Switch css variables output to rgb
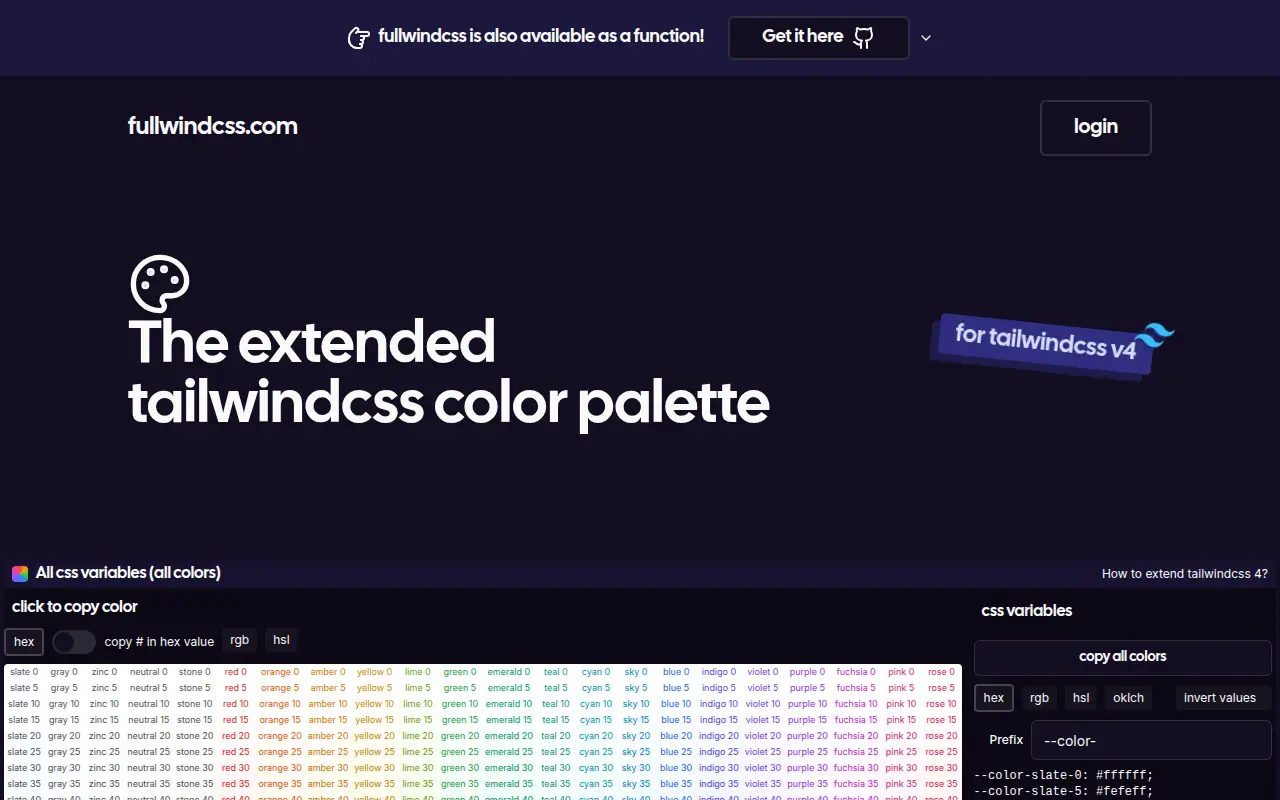This screenshot has width=1280, height=800. click(1039, 698)
